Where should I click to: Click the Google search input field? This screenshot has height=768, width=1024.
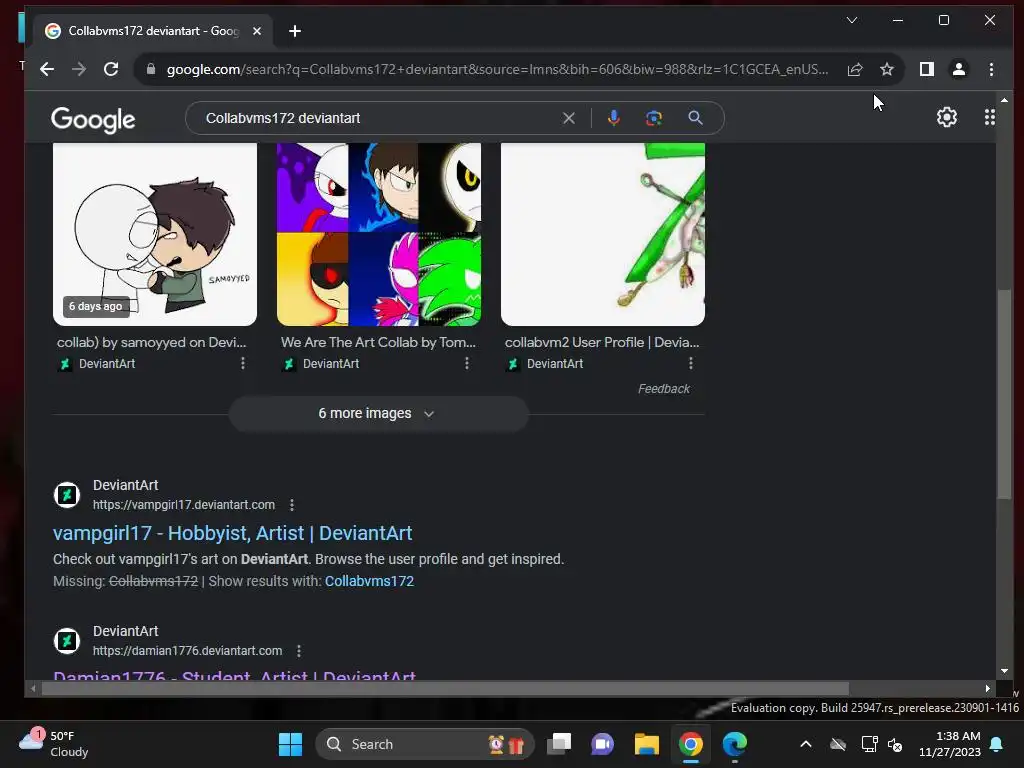coord(379,118)
